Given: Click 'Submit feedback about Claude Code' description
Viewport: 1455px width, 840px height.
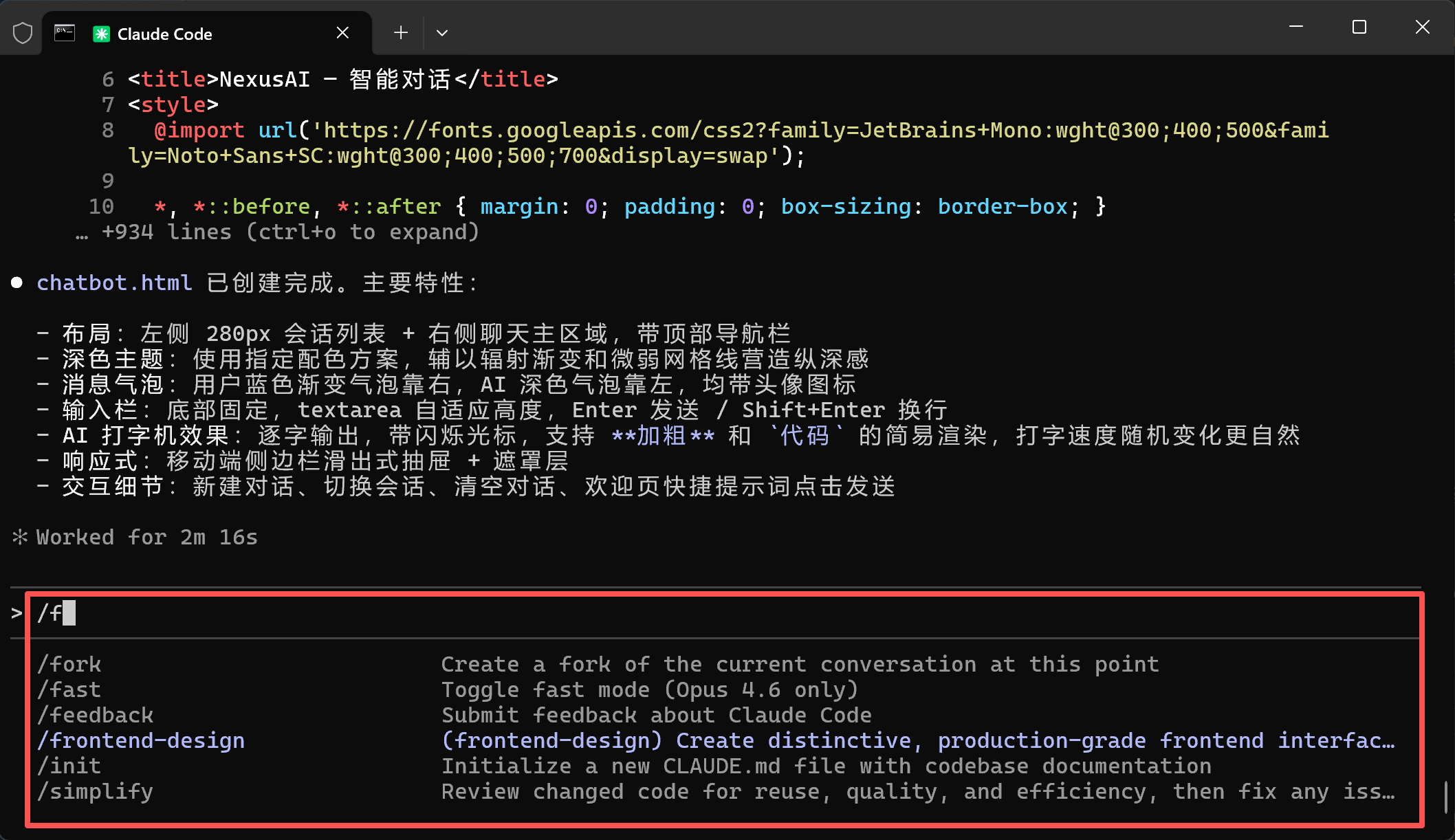Looking at the screenshot, I should pos(657,715).
